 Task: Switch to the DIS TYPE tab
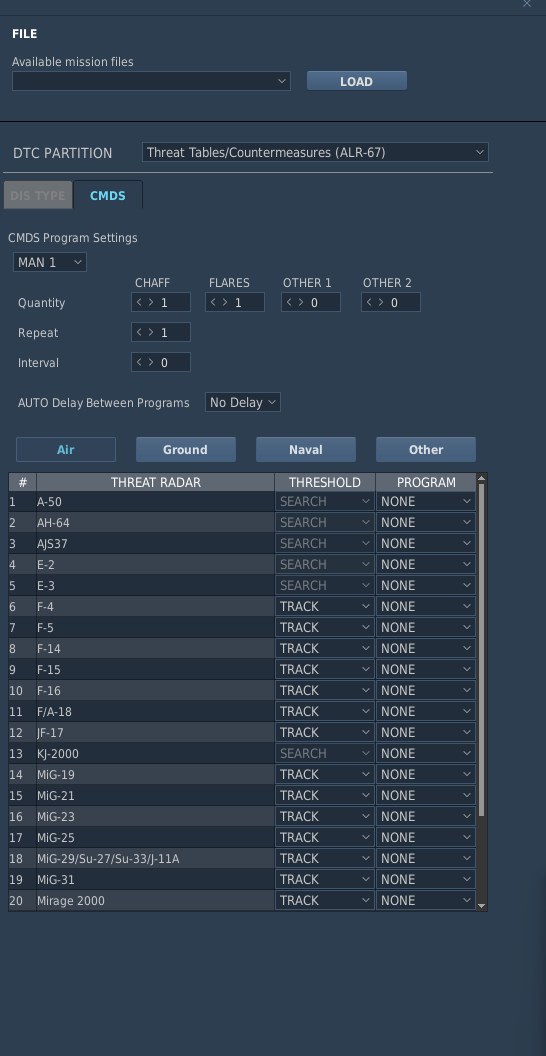[x=38, y=195]
